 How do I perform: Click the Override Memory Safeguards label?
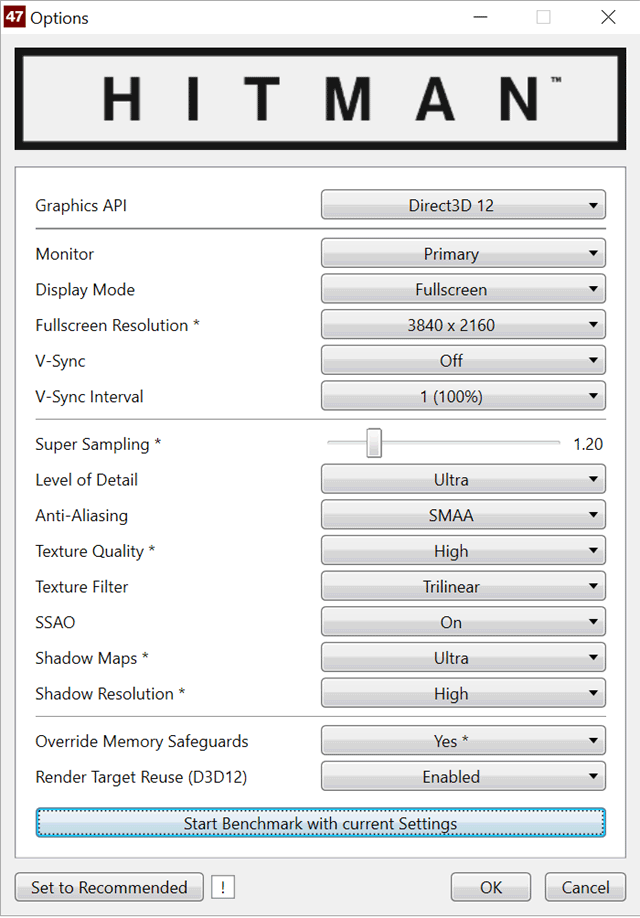[x=142, y=741]
